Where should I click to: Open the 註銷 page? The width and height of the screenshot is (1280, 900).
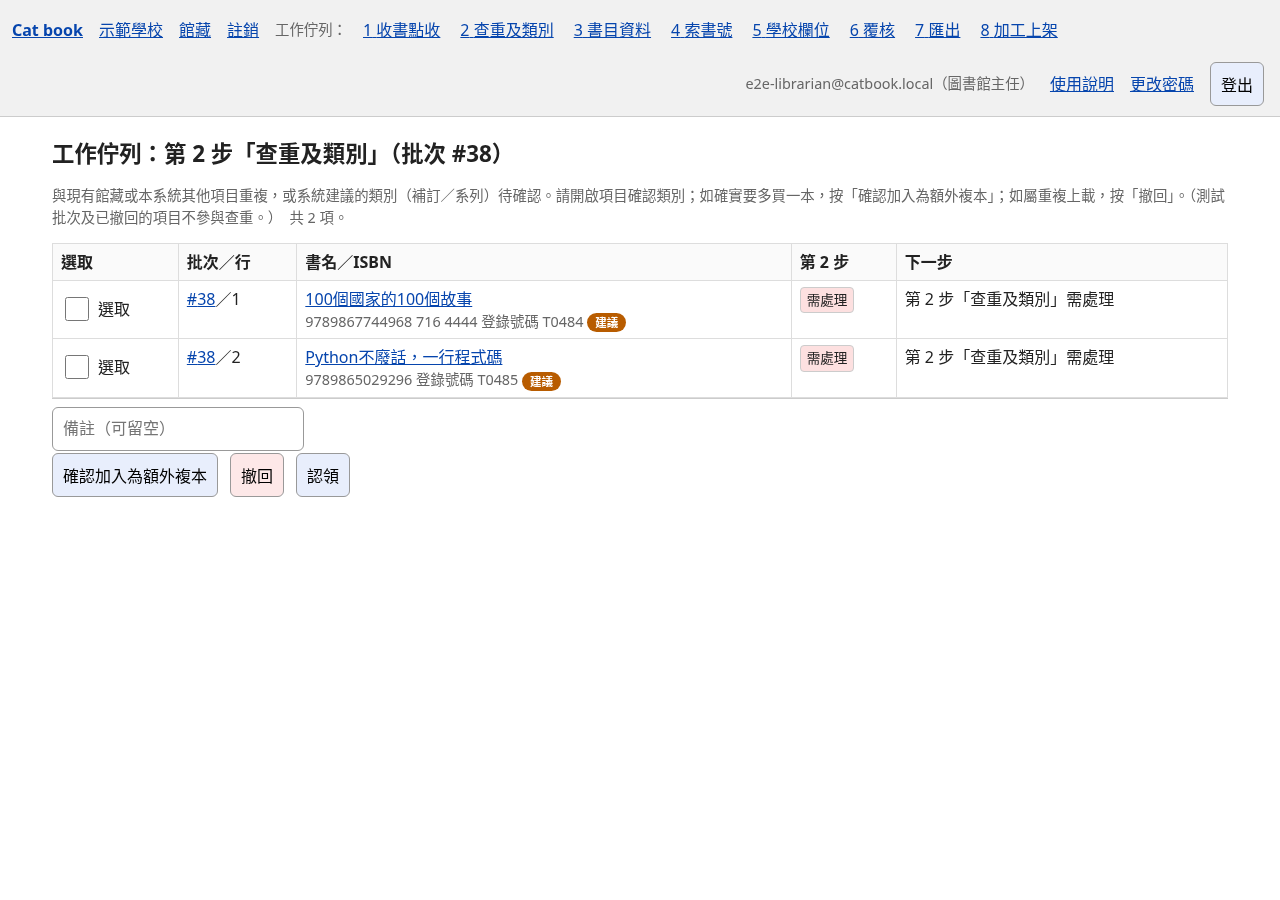click(x=243, y=30)
